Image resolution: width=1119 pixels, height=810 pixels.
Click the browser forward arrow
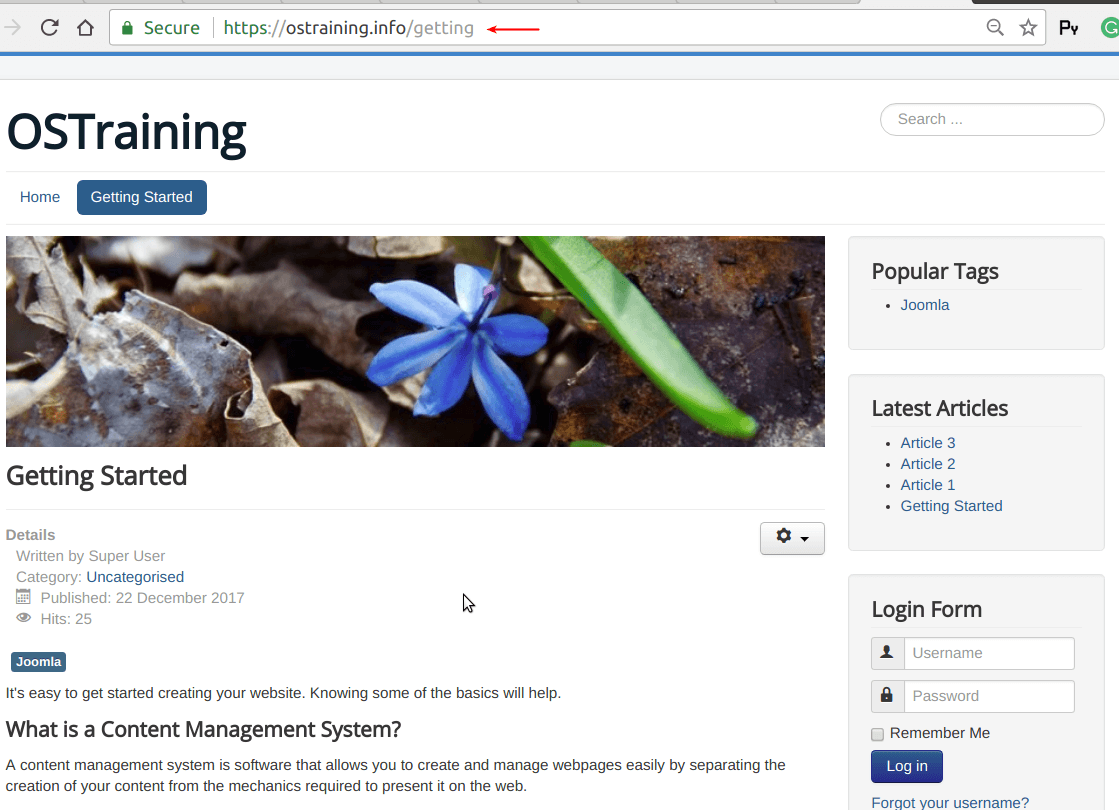(13, 28)
